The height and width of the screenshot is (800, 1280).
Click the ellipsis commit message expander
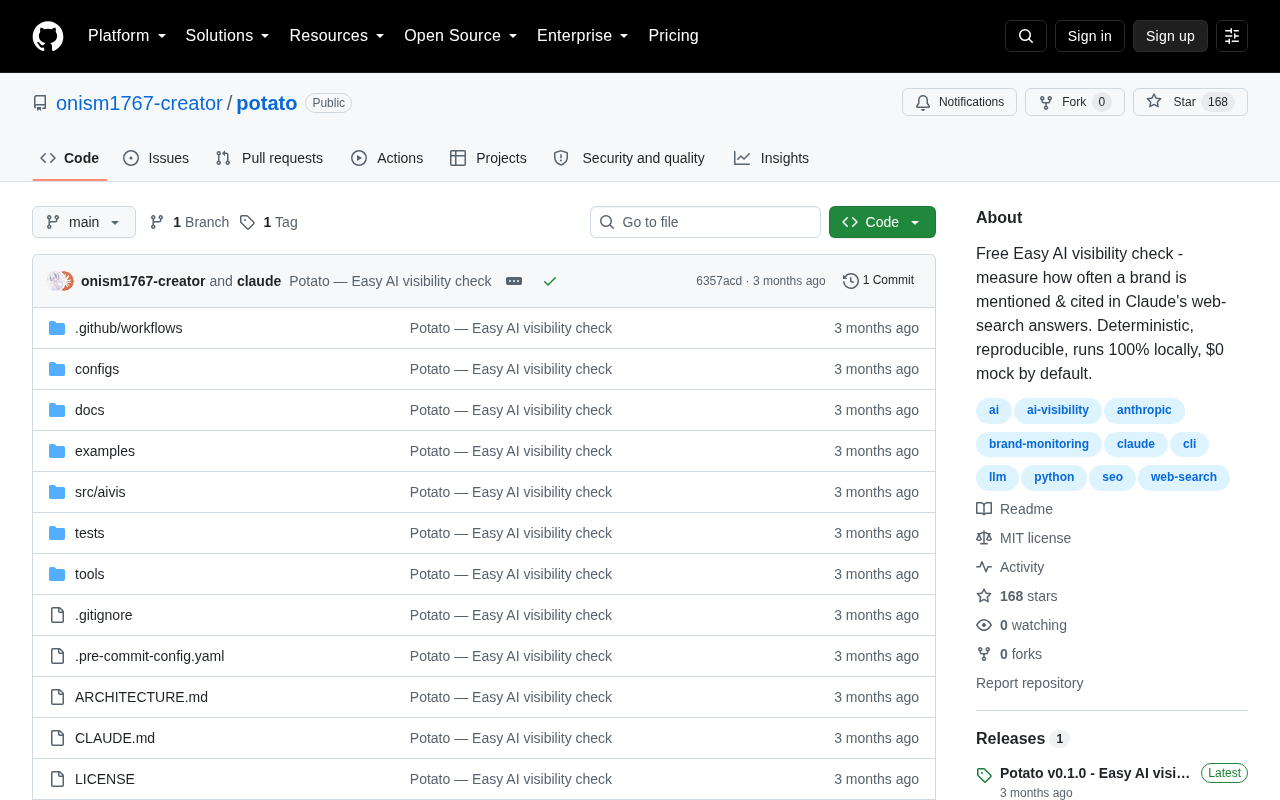tap(514, 281)
